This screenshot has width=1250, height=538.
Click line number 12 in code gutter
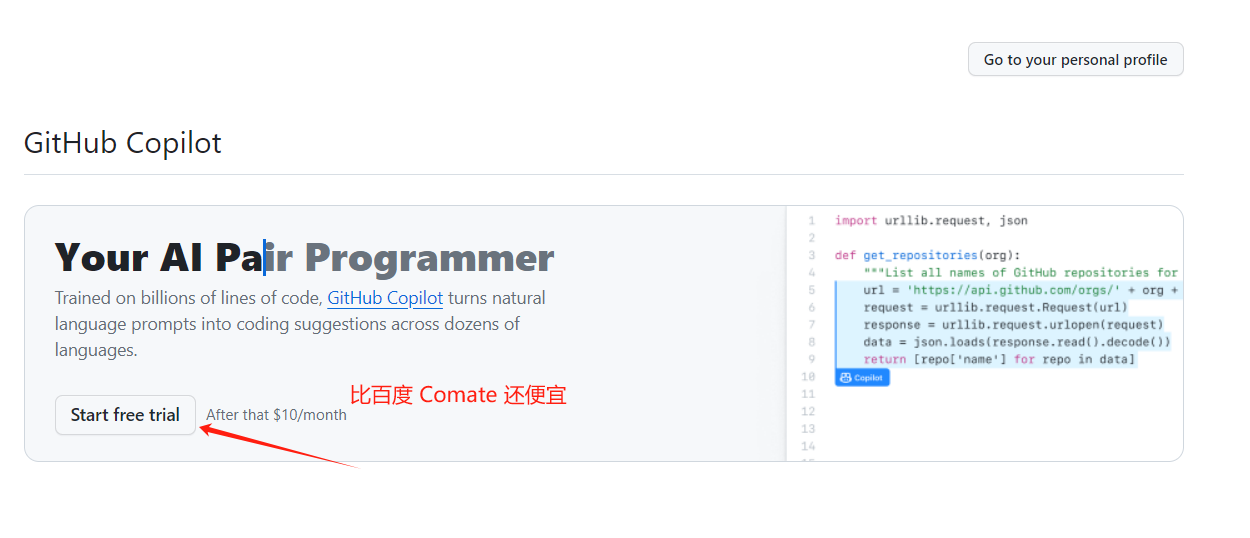click(x=808, y=411)
